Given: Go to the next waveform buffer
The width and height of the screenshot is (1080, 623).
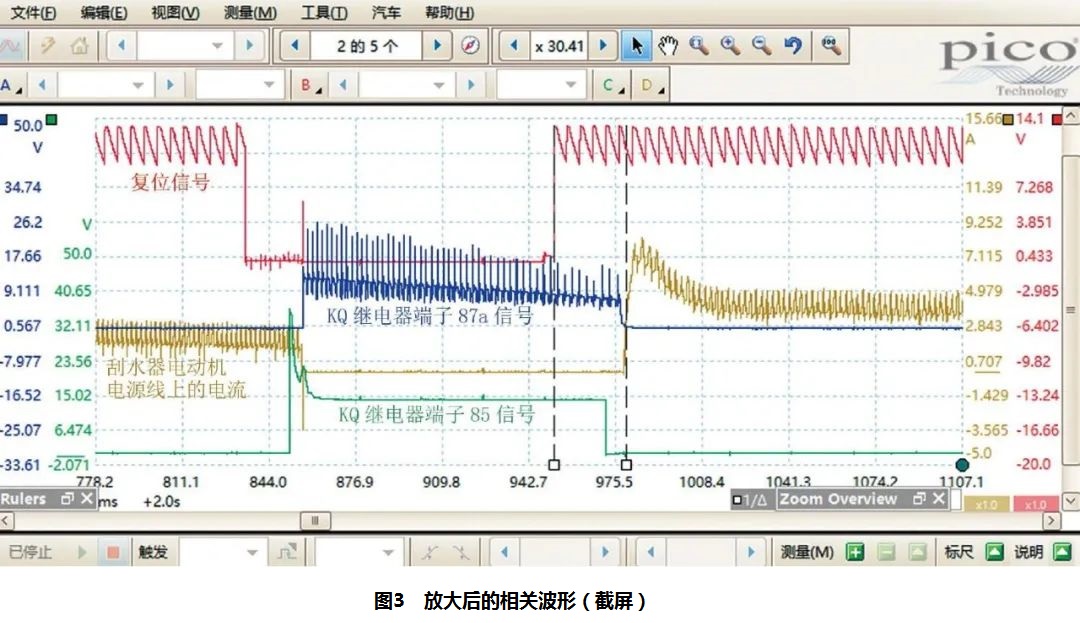Looking at the screenshot, I should 437,46.
